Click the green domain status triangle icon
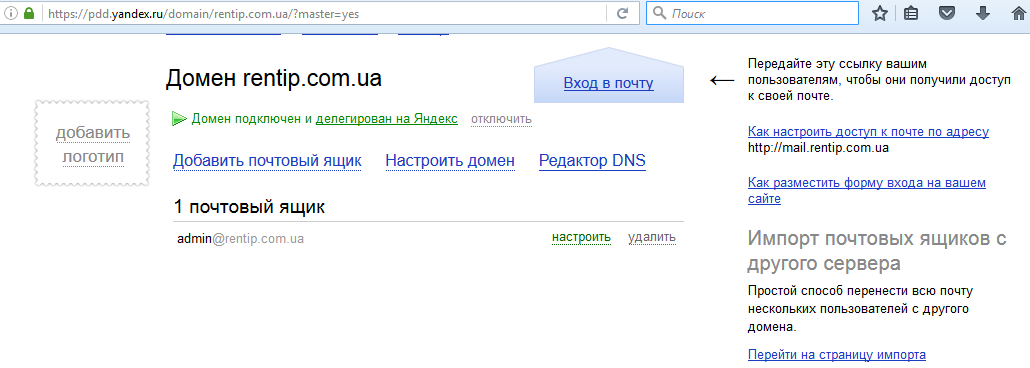This screenshot has height=368, width=1030. click(179, 119)
